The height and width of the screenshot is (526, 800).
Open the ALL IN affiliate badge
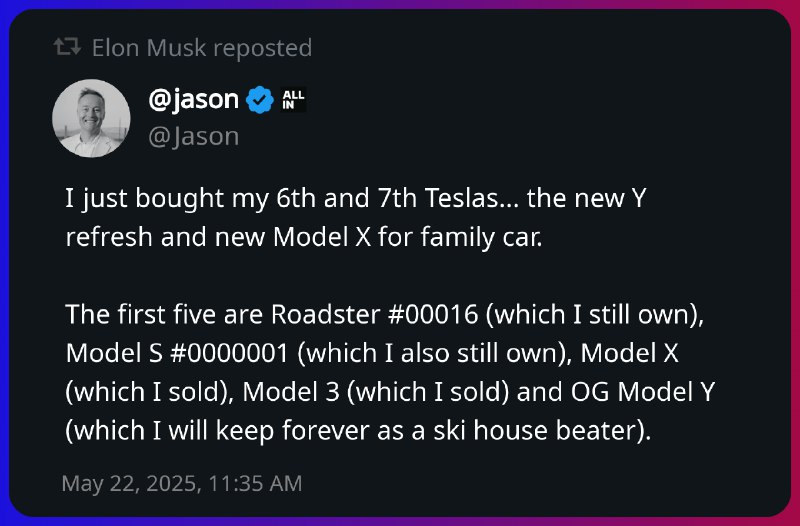click(x=293, y=100)
